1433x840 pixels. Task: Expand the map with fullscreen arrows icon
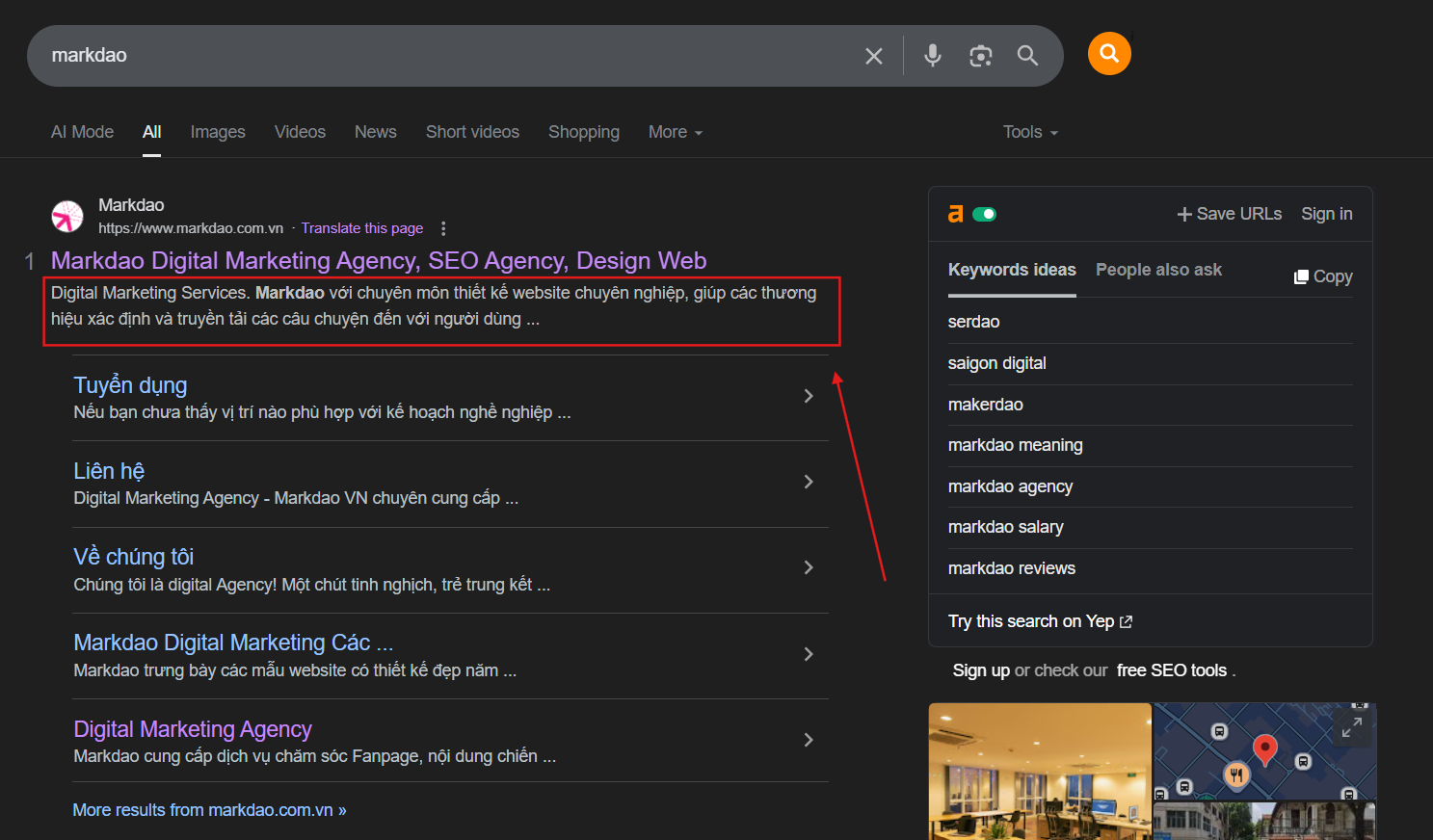tap(1351, 728)
